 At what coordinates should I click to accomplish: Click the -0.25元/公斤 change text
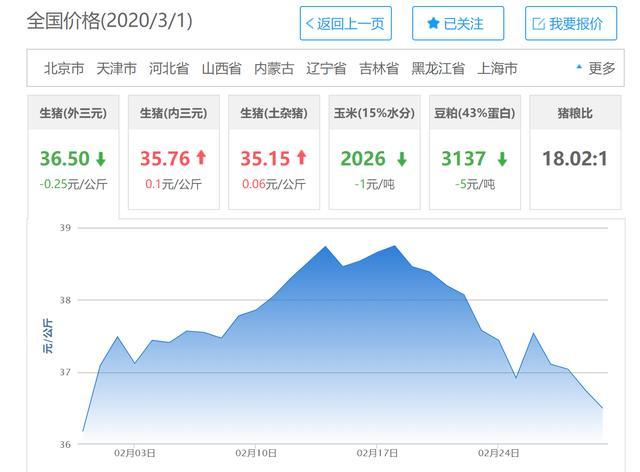pos(73,184)
